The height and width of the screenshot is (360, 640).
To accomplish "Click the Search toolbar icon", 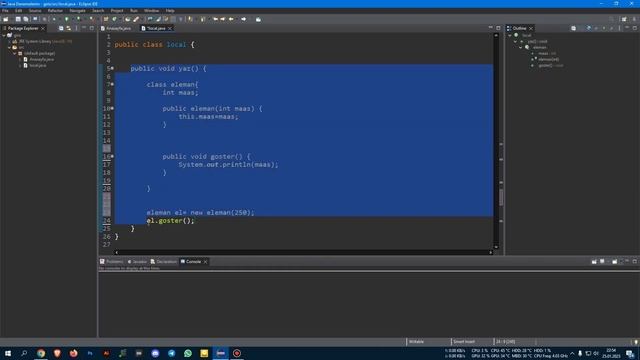I will pos(136,19).
